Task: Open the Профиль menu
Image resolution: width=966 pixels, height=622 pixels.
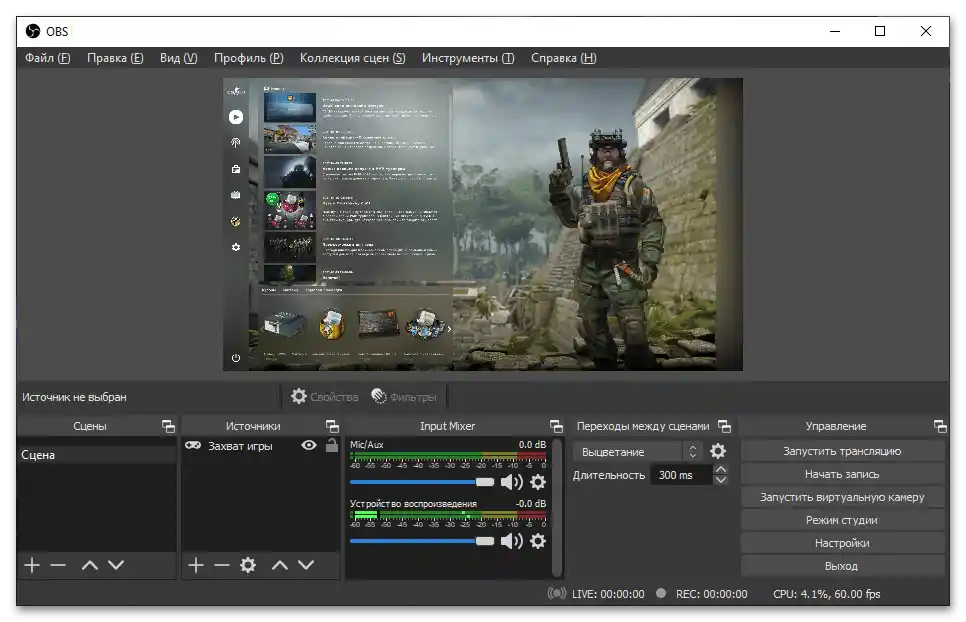Action: 248,58
